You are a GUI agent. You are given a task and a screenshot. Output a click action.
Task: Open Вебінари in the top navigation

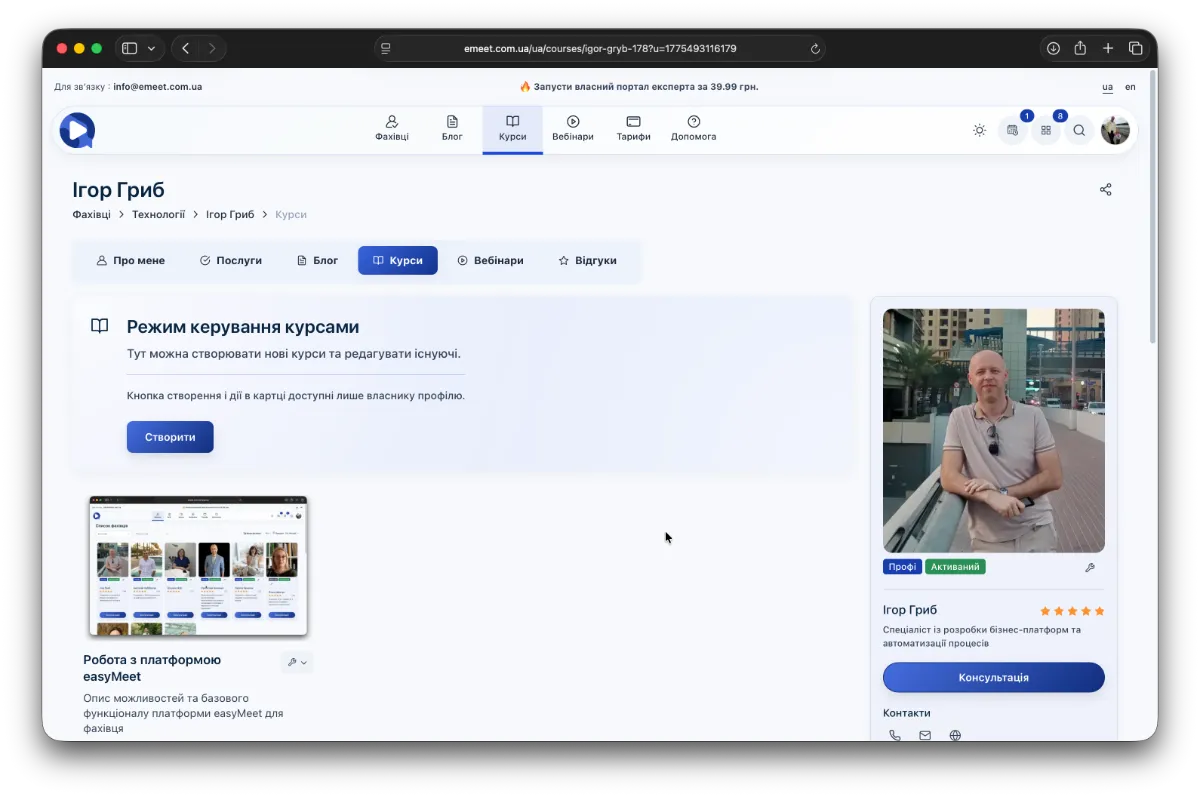click(x=573, y=129)
